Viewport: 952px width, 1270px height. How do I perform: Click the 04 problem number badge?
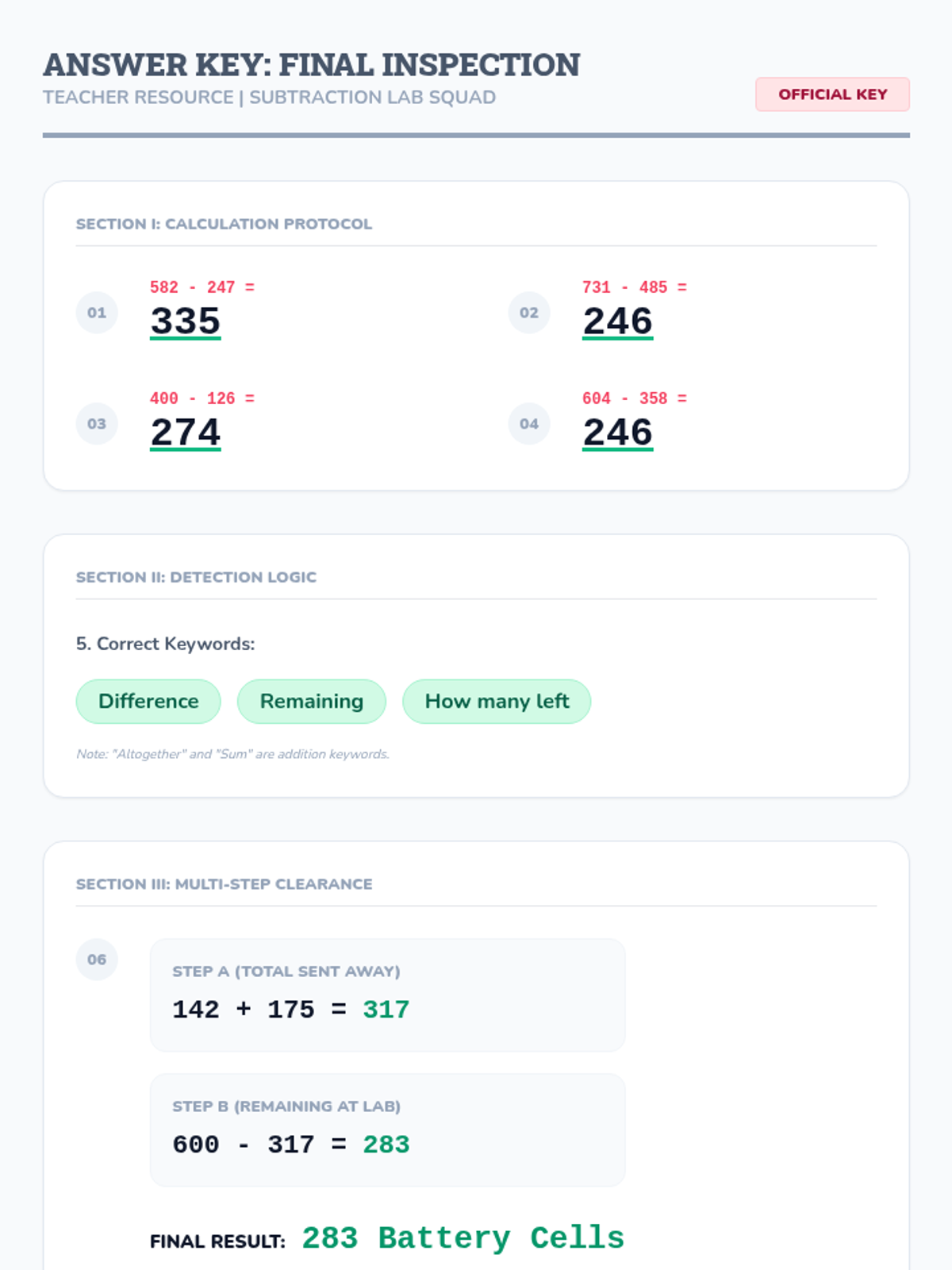(x=529, y=424)
